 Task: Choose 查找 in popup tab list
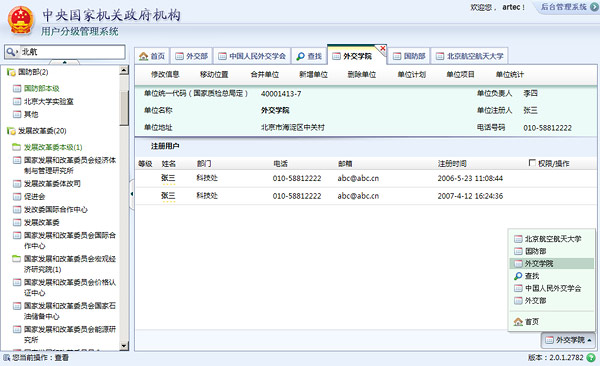[x=552, y=276]
